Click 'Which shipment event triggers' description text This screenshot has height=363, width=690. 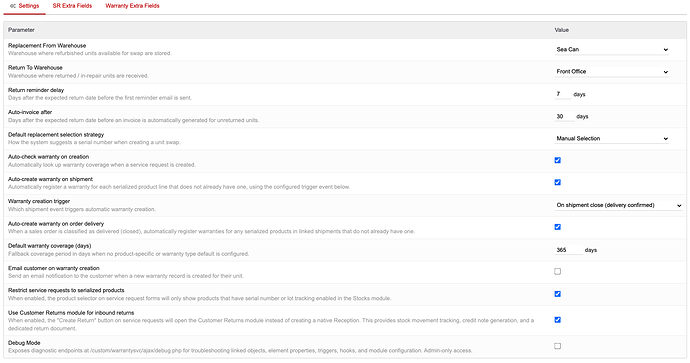pos(82,209)
